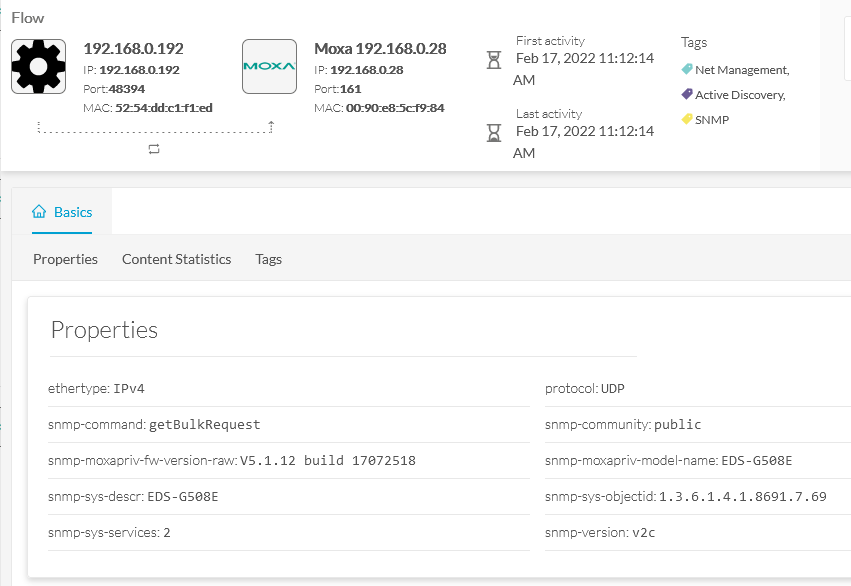
Task: Open the Moxa 192.168.0.28 destination component
Action: [380, 48]
